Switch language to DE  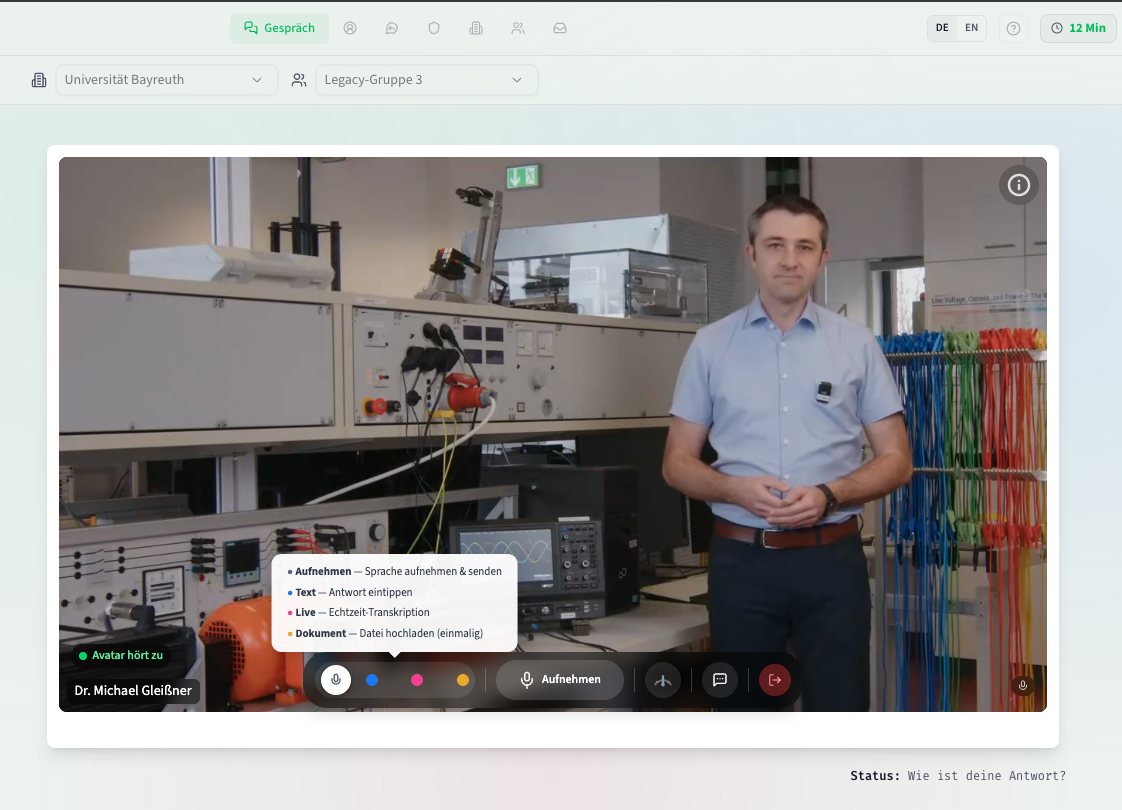pos(942,28)
